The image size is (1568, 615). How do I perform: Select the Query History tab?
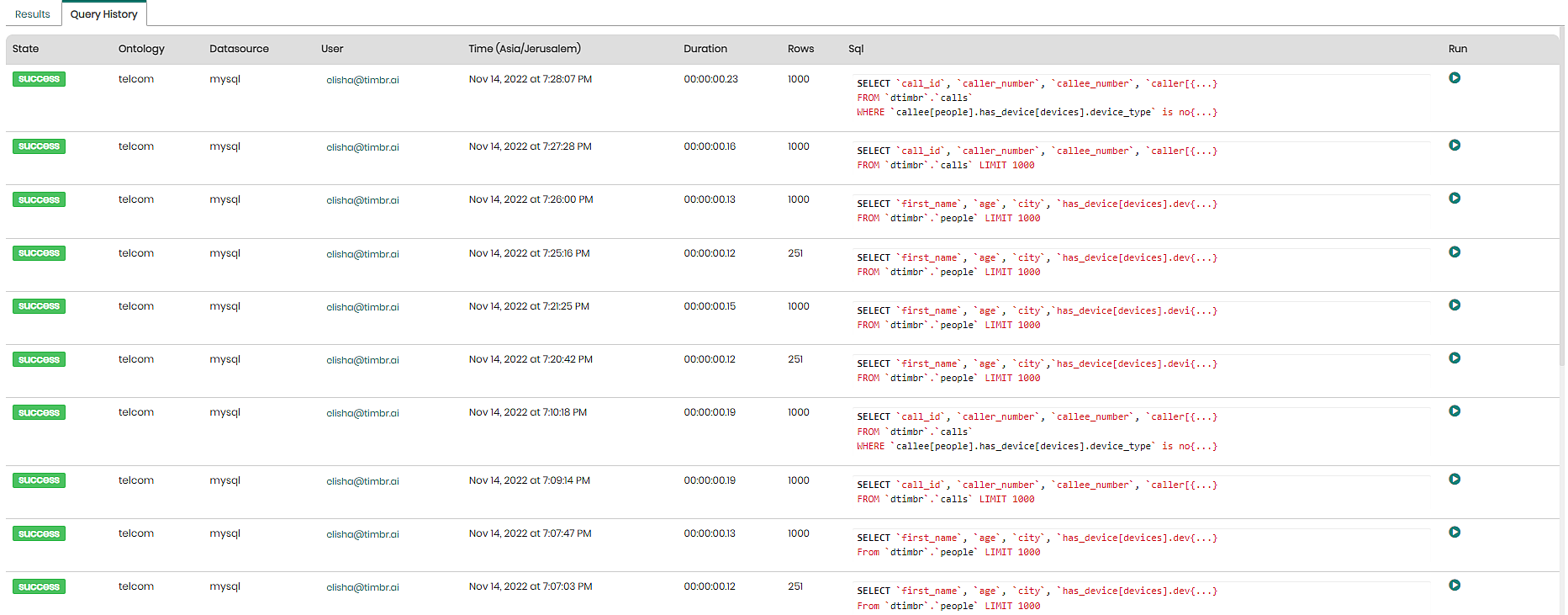104,14
